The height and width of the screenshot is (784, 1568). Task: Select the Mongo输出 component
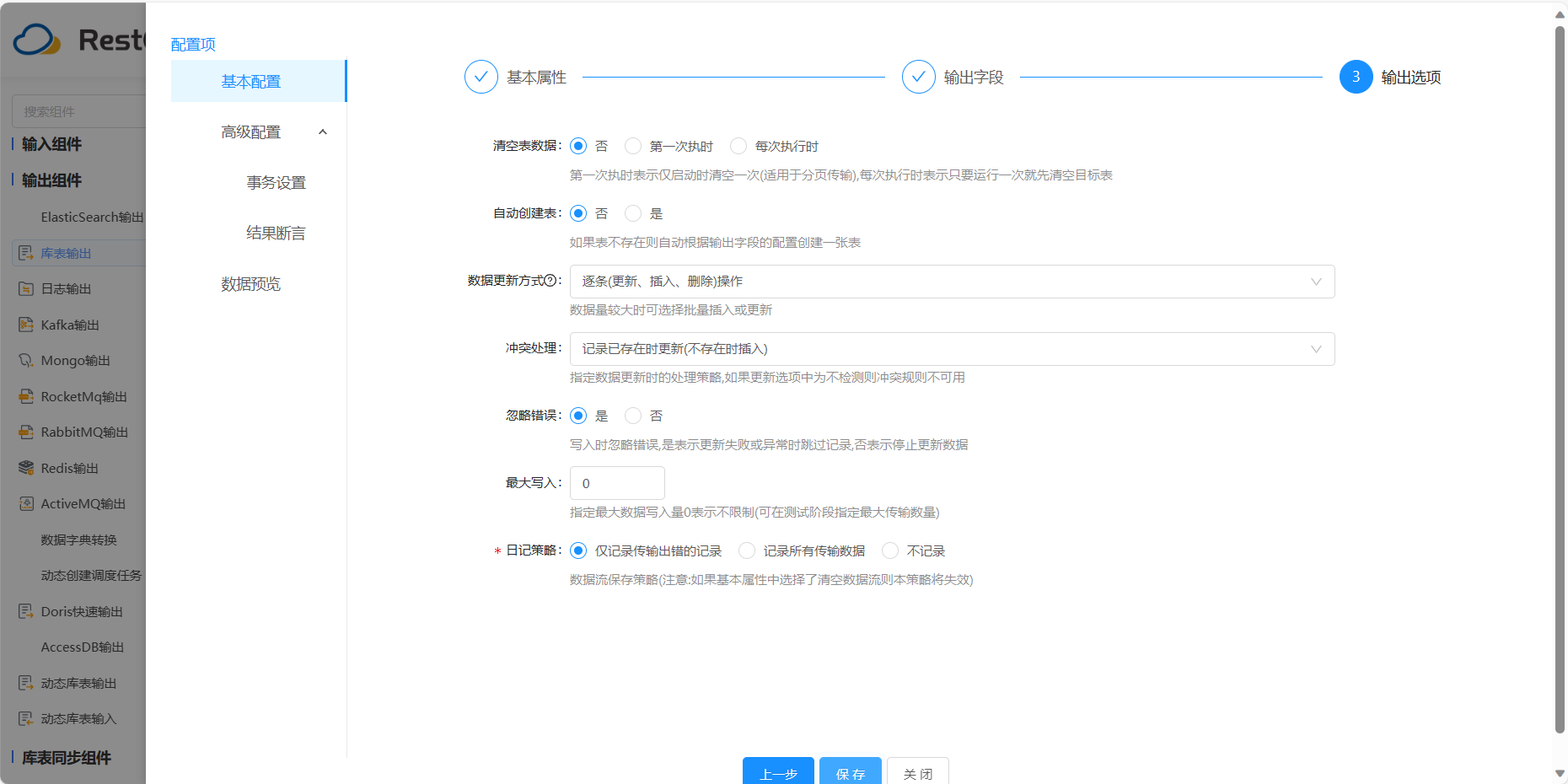coord(75,360)
